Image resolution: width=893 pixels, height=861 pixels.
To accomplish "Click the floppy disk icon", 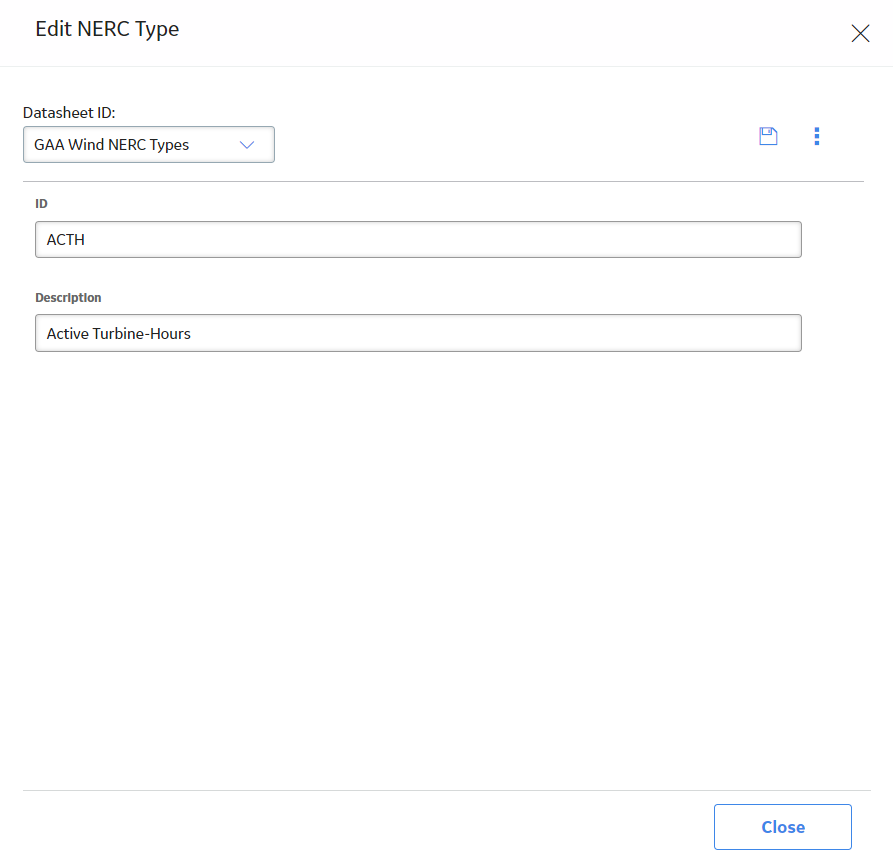I will coord(768,136).
